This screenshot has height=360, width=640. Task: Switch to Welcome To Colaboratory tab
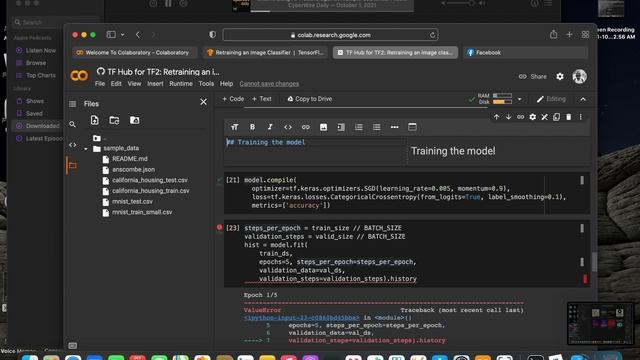[x=135, y=53]
